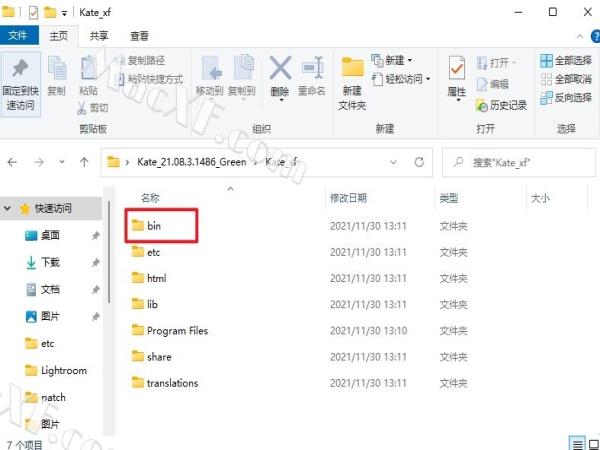The width and height of the screenshot is (600, 450).
Task: Select the html folder
Action: click(149, 278)
